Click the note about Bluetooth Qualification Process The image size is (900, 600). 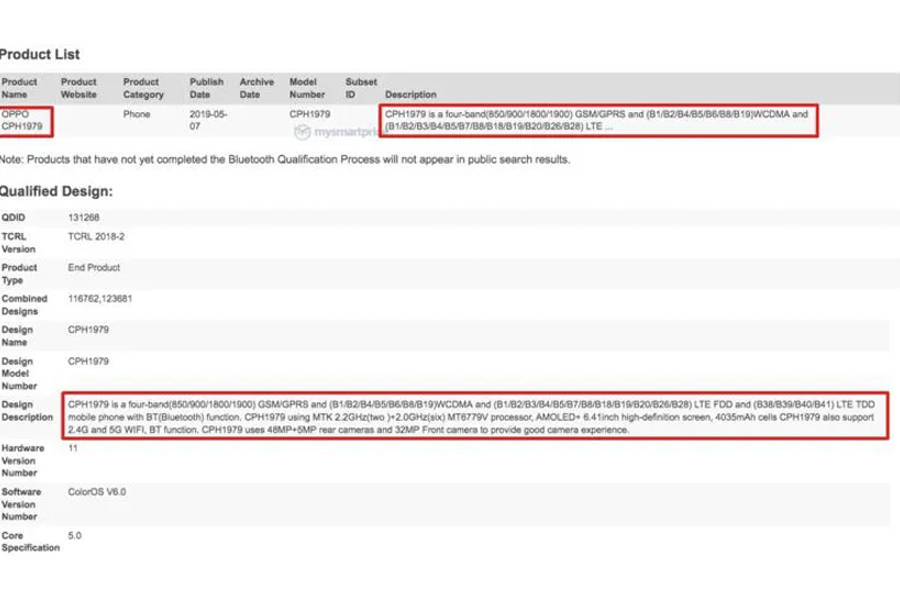click(285, 159)
